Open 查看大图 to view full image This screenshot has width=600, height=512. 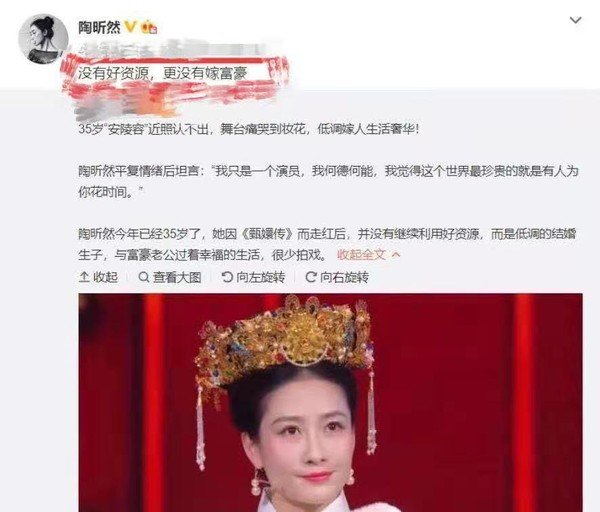[x=177, y=277]
